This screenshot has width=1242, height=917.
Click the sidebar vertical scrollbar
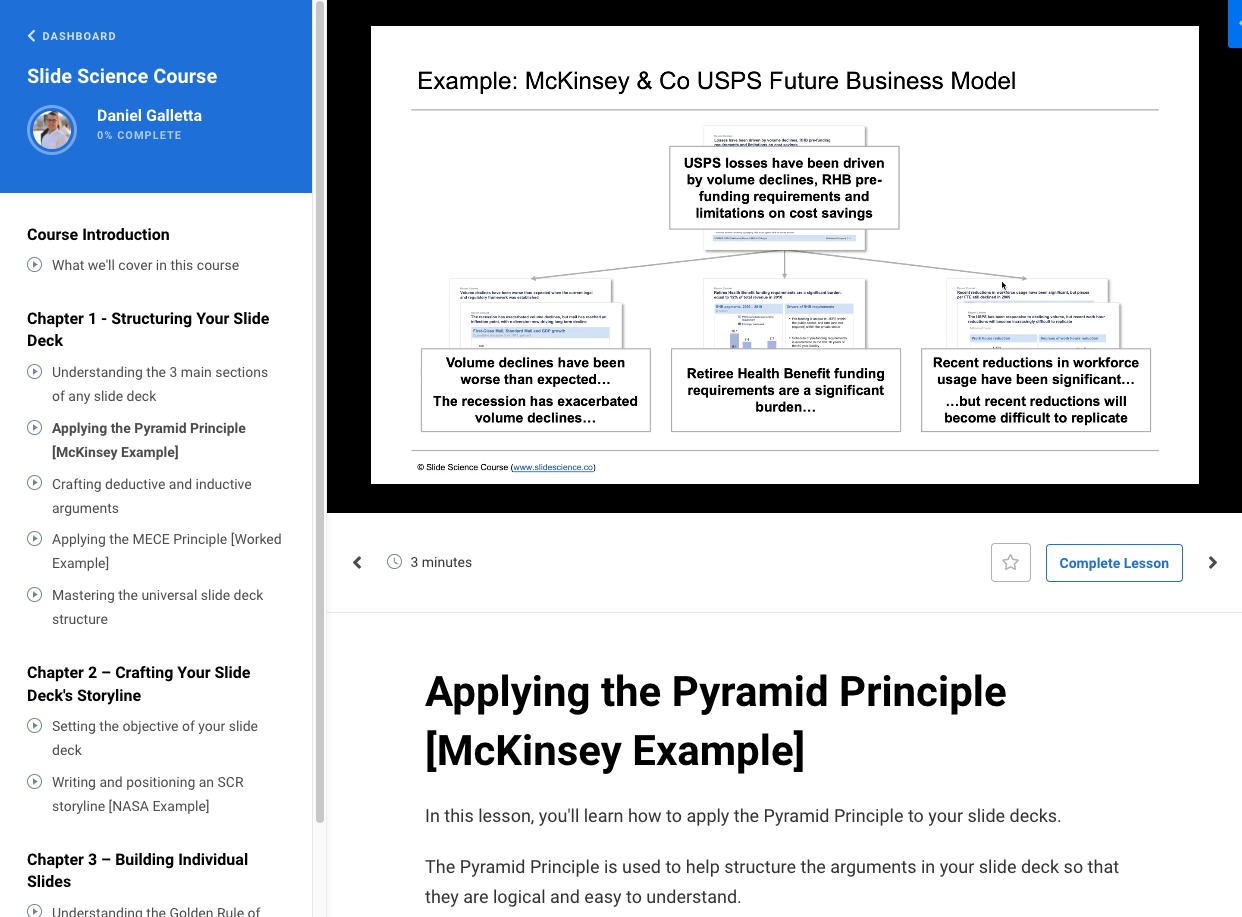[320, 412]
